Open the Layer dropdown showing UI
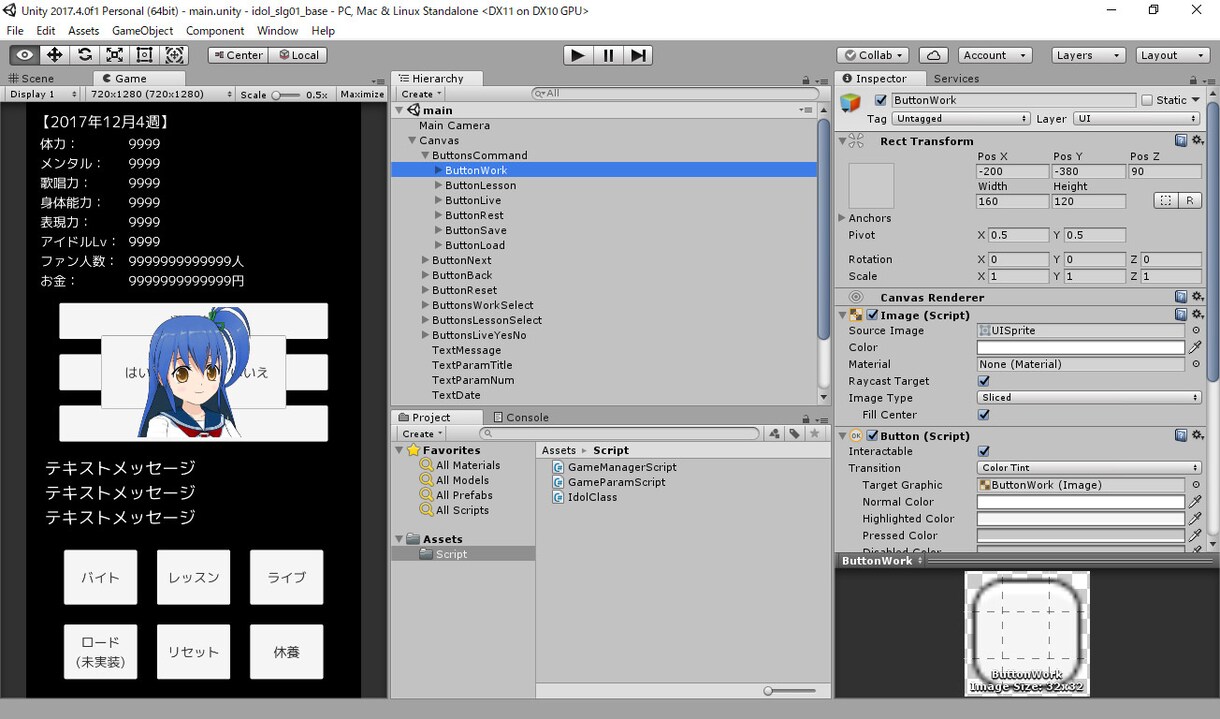 click(x=1137, y=119)
